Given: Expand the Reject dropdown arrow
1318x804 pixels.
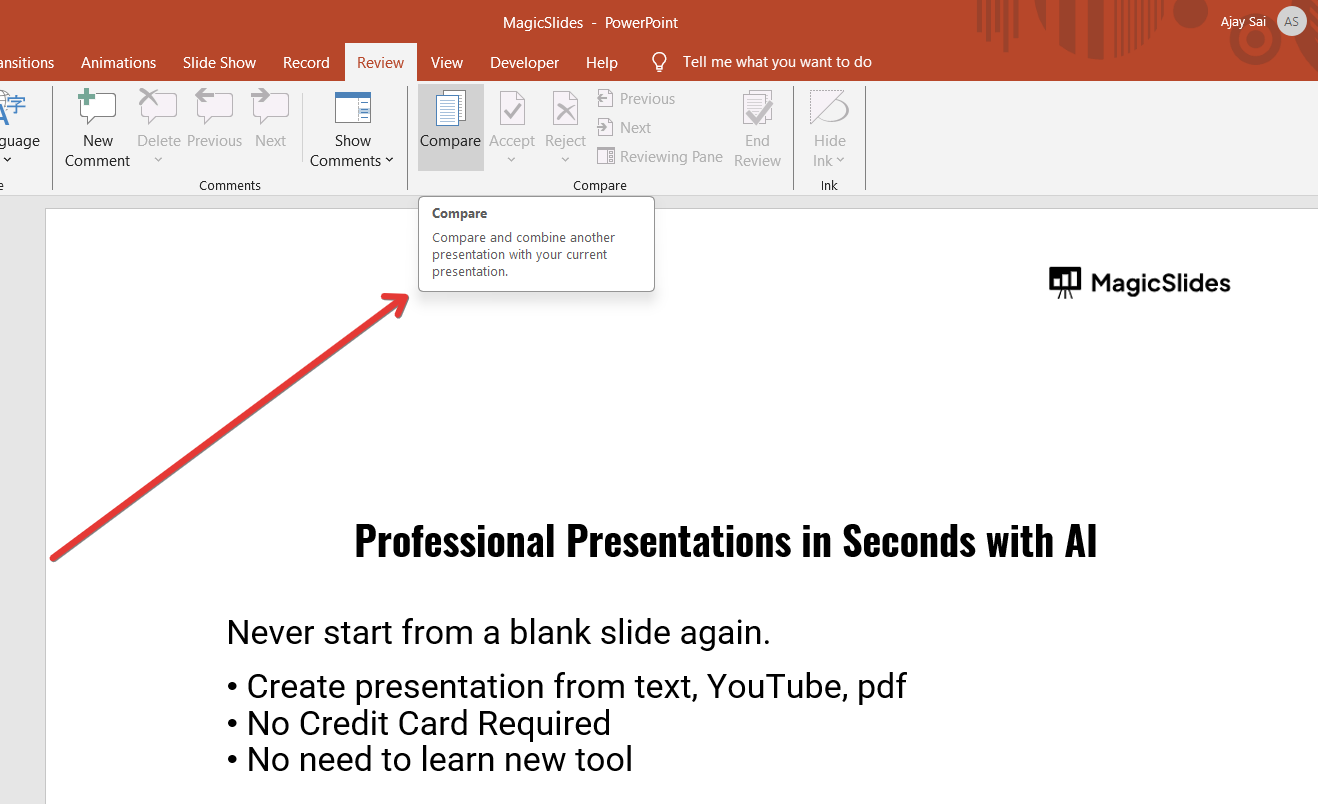Looking at the screenshot, I should 565,160.
